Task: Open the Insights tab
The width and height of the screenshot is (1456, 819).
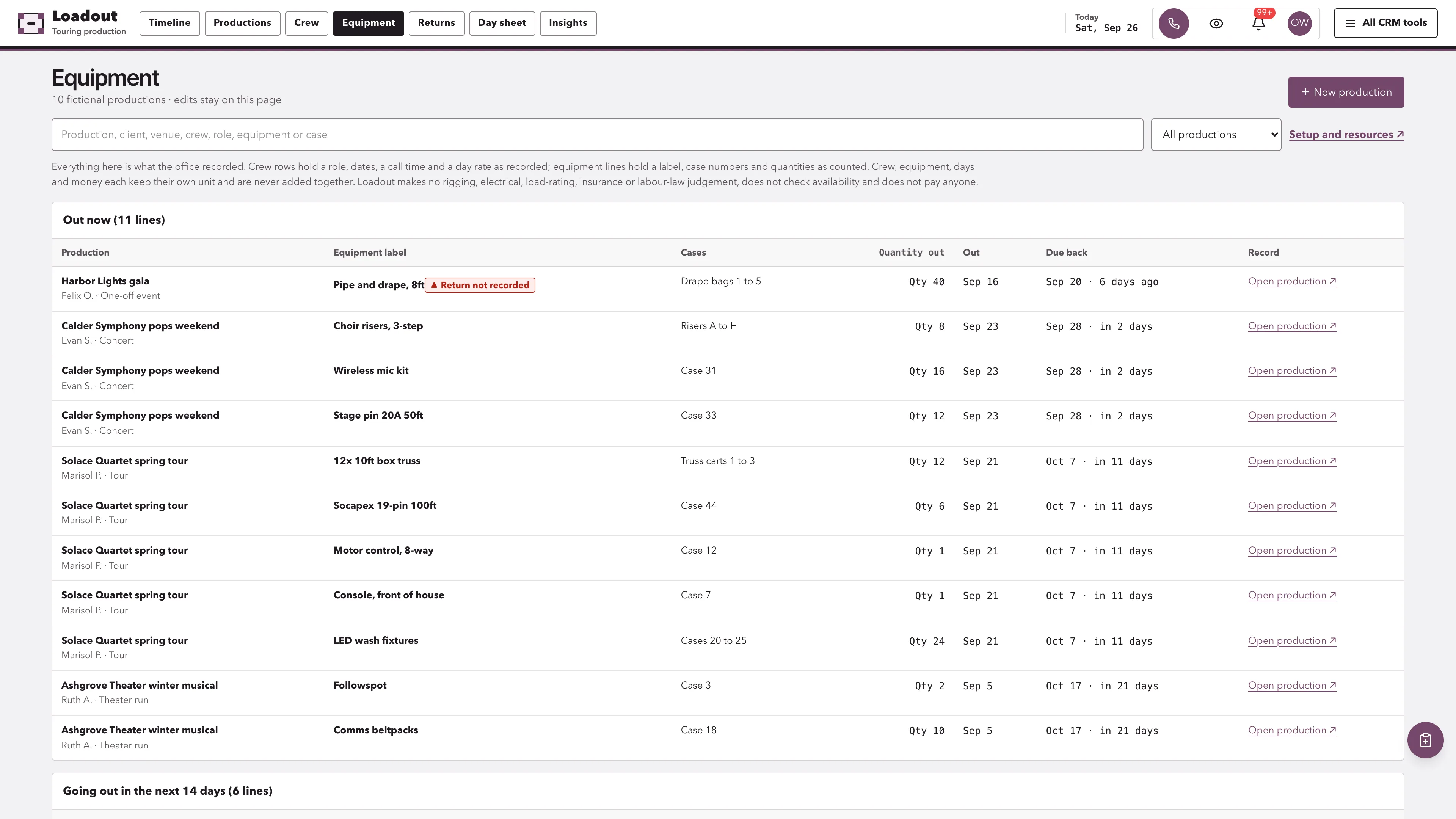Action: click(x=568, y=23)
